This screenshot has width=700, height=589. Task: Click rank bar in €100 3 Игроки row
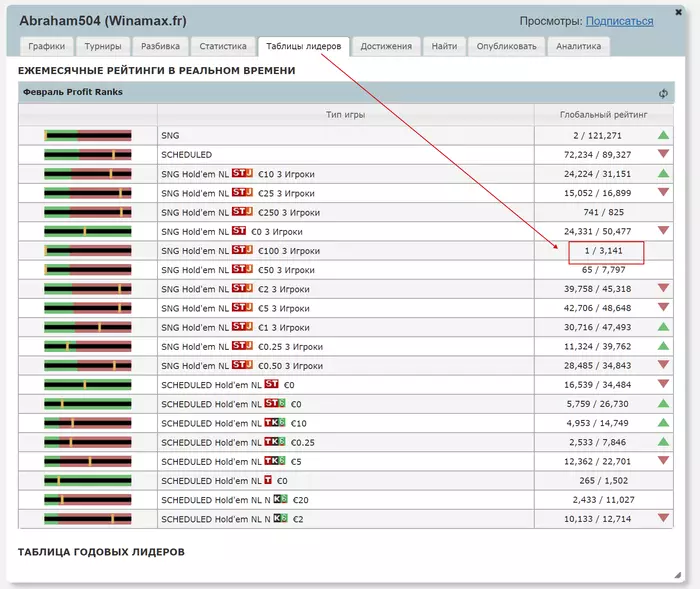point(88,251)
